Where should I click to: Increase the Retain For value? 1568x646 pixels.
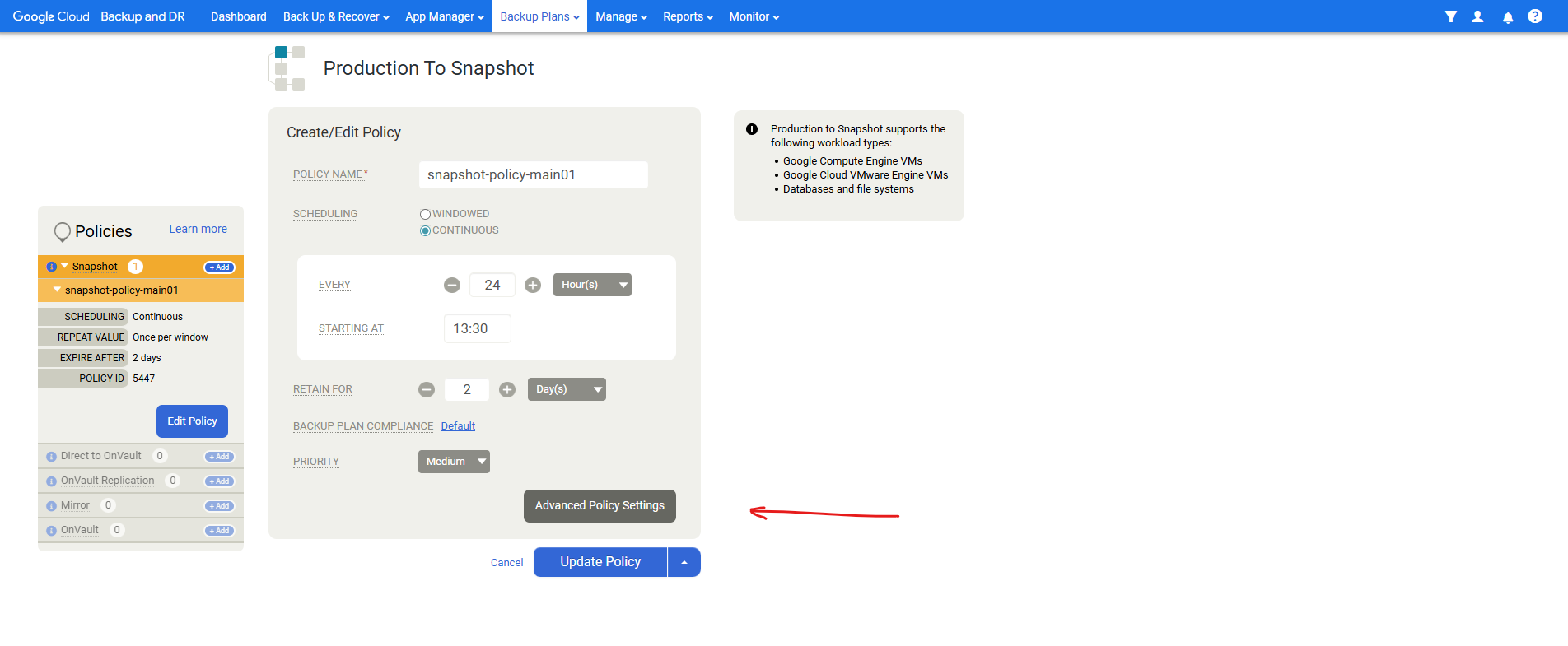tap(507, 390)
